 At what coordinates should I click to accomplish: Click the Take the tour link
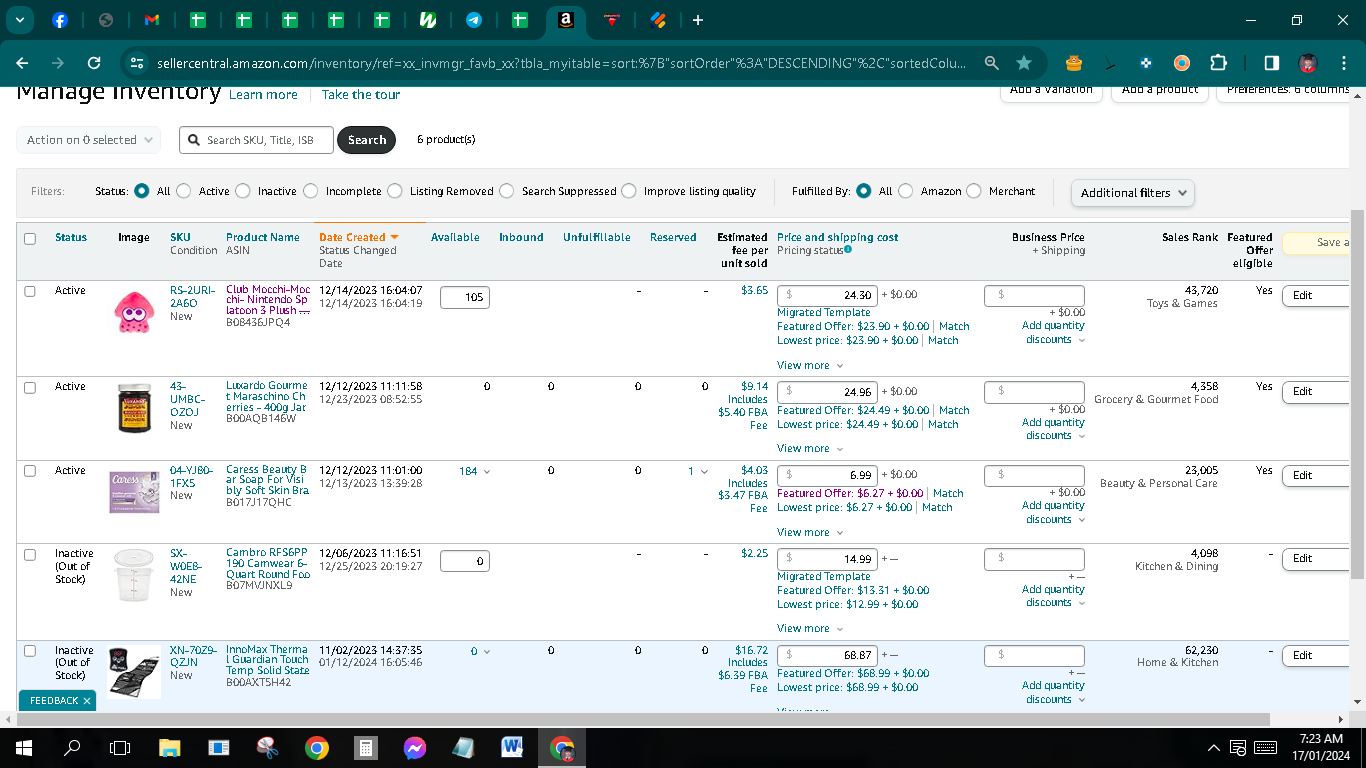coord(361,95)
